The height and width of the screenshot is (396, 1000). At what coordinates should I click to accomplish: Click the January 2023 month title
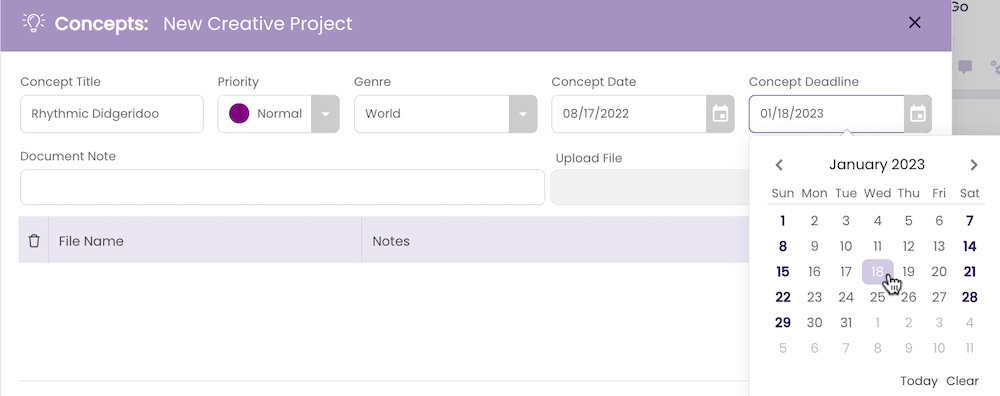877,165
